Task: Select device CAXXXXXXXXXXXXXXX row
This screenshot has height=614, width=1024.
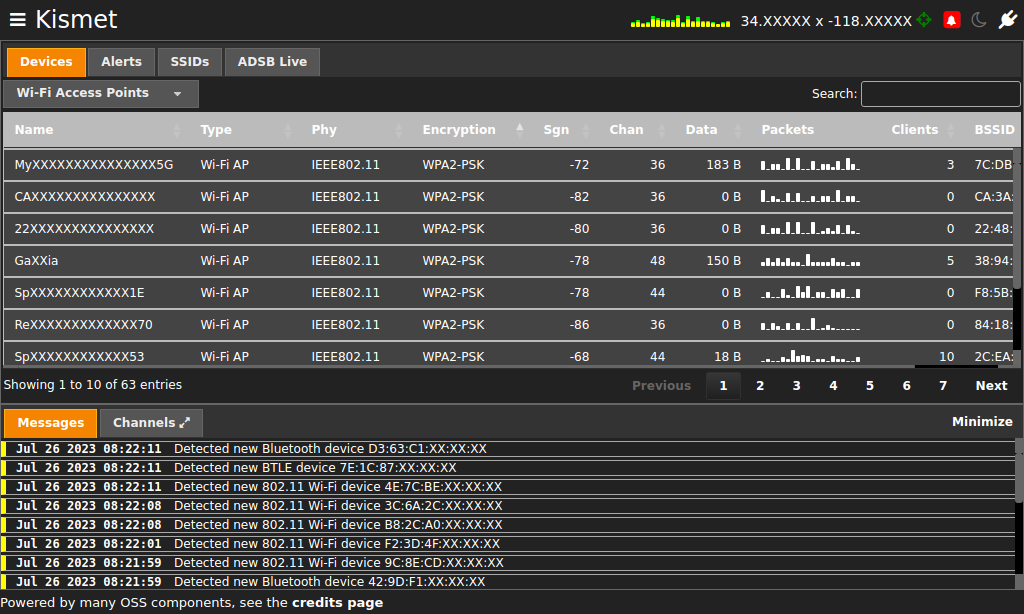Action: coord(508,197)
